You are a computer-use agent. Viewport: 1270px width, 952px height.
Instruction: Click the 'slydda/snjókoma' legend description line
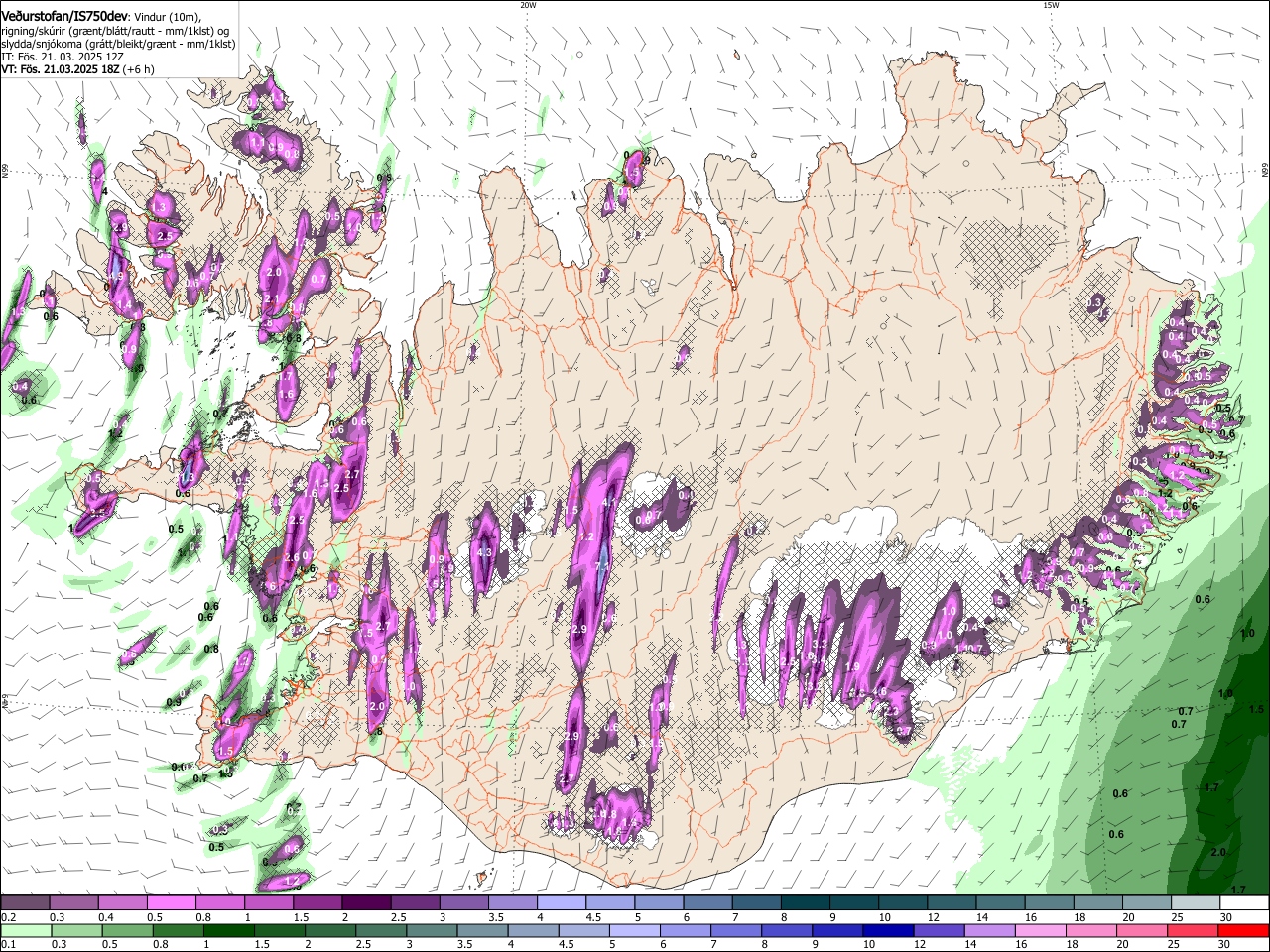point(118,44)
